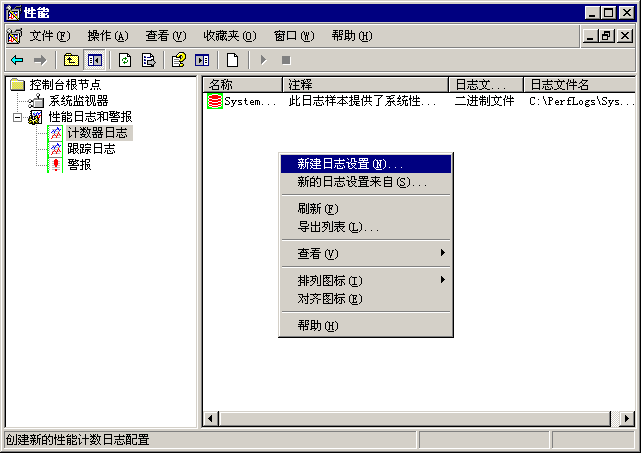Collapse the 性能日志和警报 tree node

click(x=17, y=117)
